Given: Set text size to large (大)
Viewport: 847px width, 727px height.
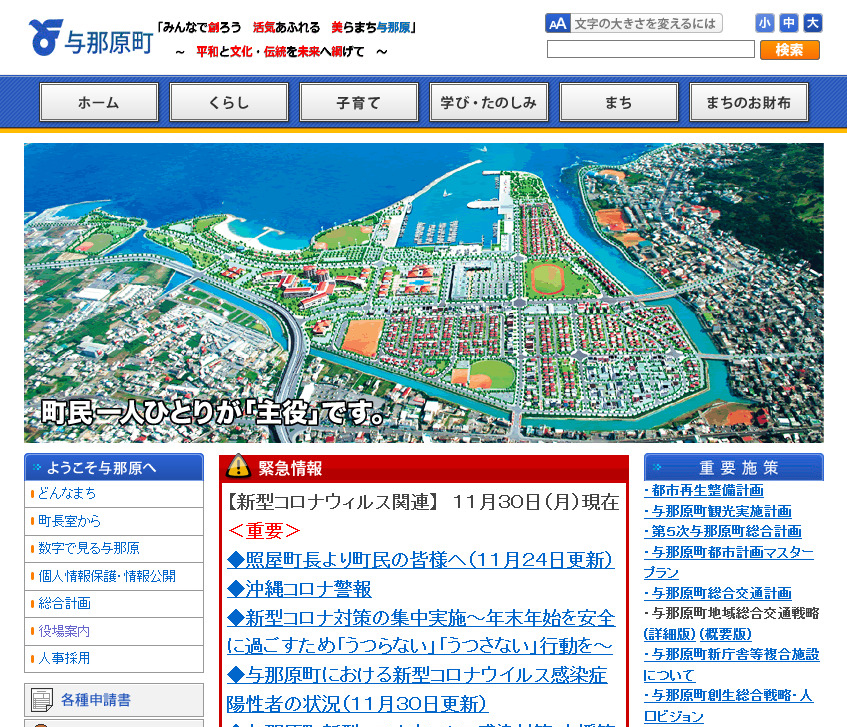Looking at the screenshot, I should 812,23.
